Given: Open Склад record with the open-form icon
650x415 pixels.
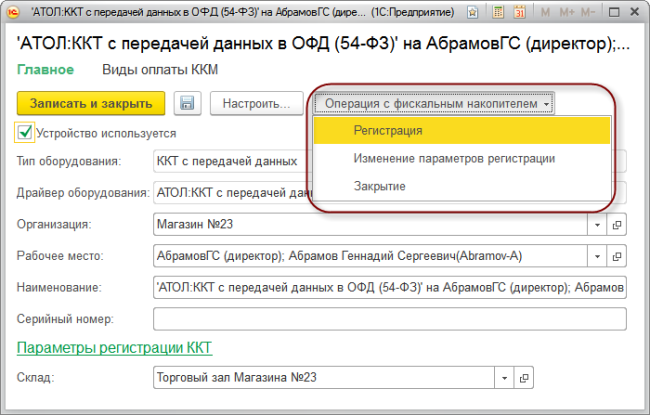Looking at the screenshot, I should point(524,378).
